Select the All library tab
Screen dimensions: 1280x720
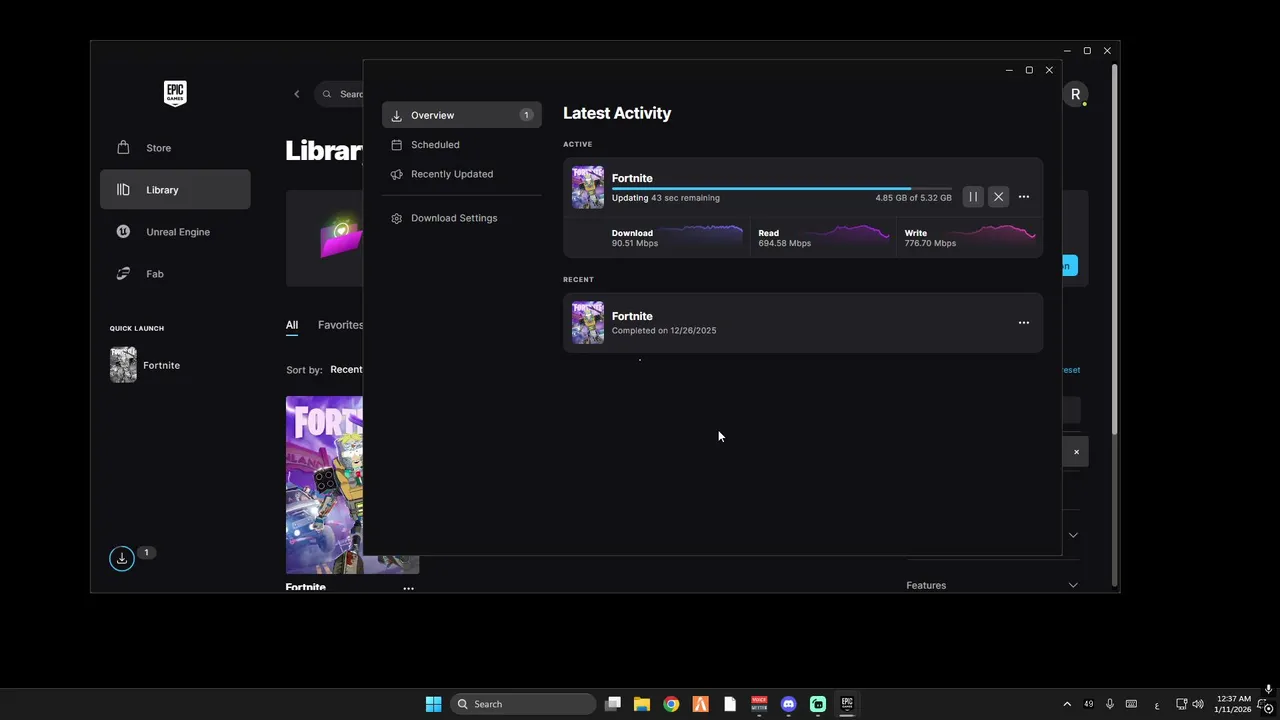pyautogui.click(x=292, y=325)
